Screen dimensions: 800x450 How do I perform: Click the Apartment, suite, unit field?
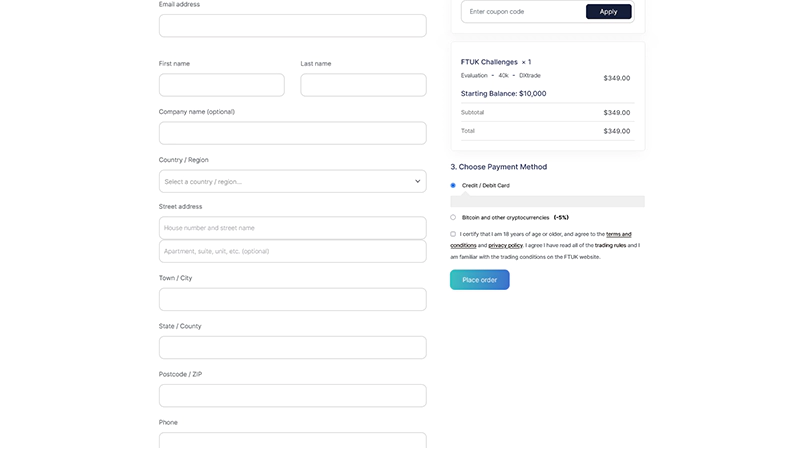(292, 251)
